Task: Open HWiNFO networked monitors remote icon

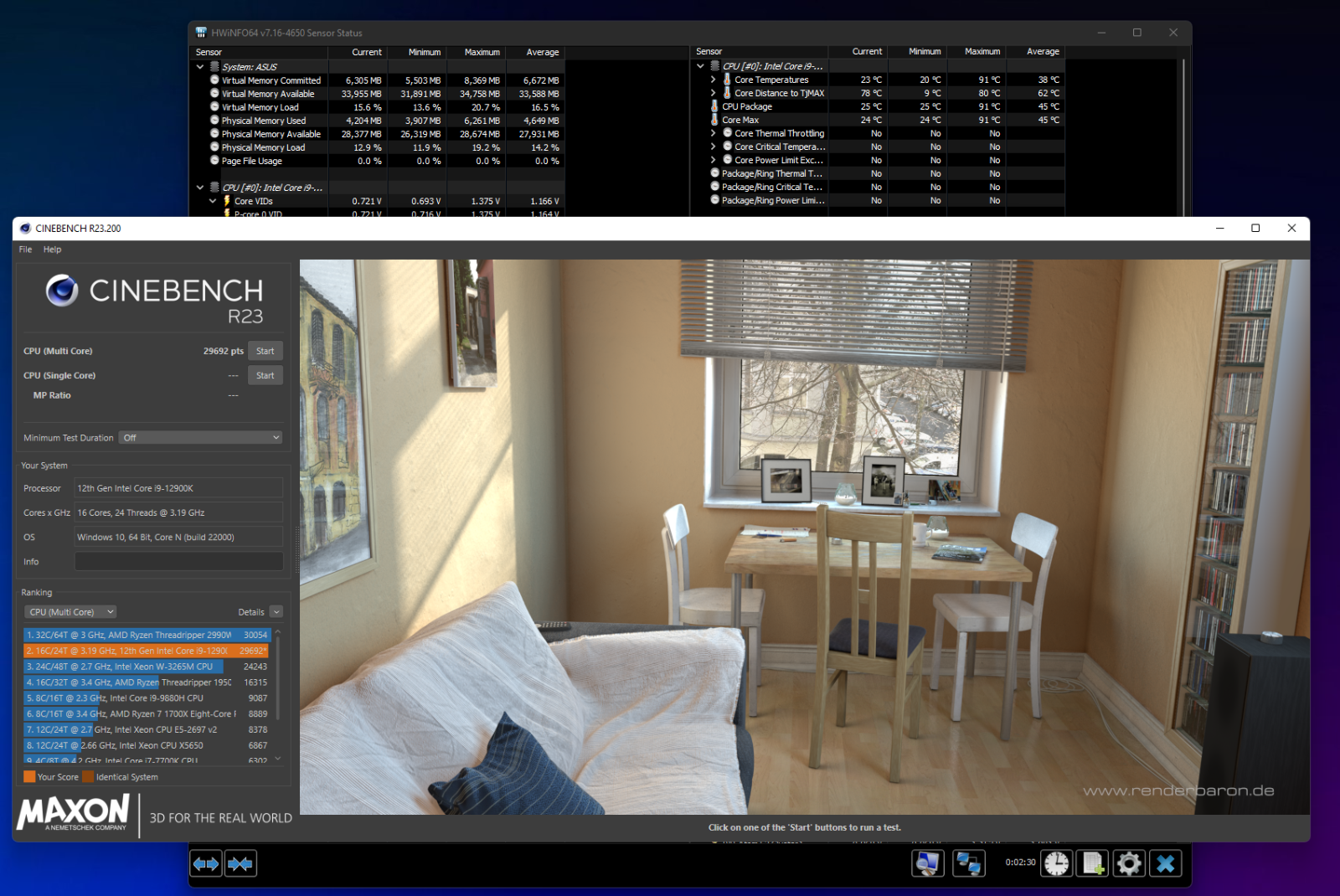Action: 969,863
